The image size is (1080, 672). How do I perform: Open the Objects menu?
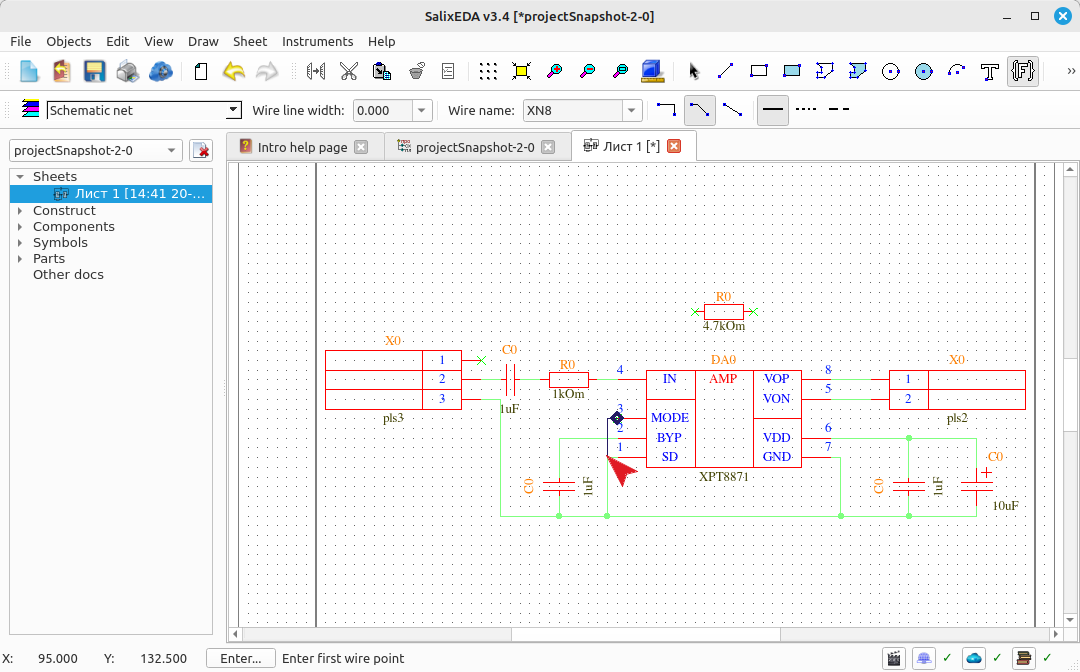[x=69, y=41]
